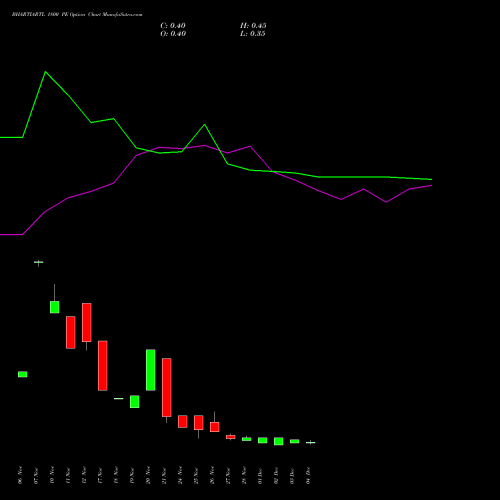Select the tall red candle above 21 Nov
500x500 pixels.
click(x=167, y=387)
